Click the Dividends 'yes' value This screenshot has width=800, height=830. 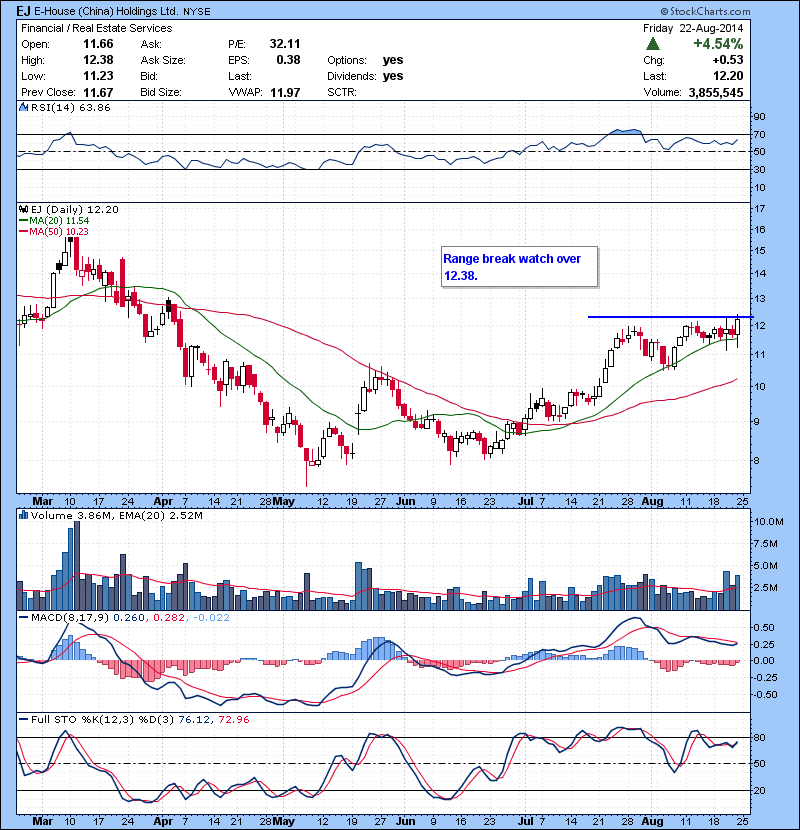393,76
